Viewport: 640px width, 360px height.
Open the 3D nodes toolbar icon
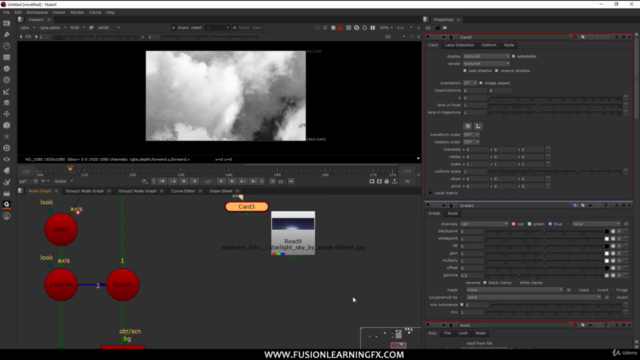7,125
